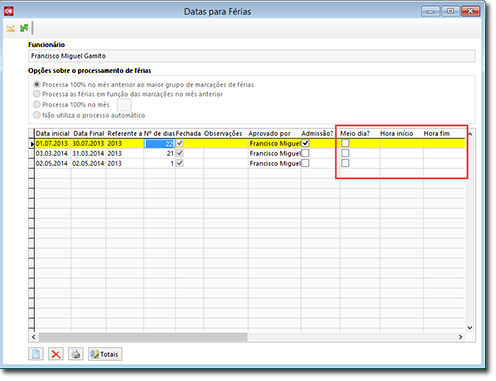Click the row selector arrow for the first row

32,144
